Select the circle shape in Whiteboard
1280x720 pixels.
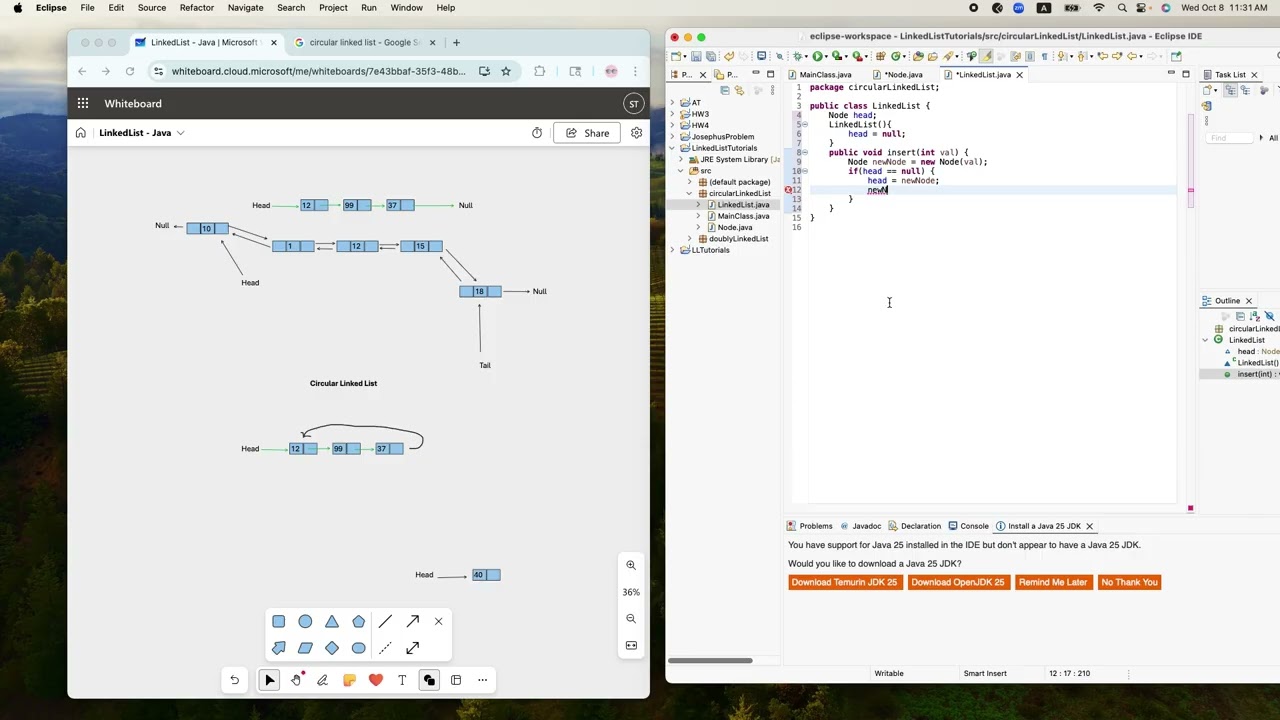(x=305, y=622)
